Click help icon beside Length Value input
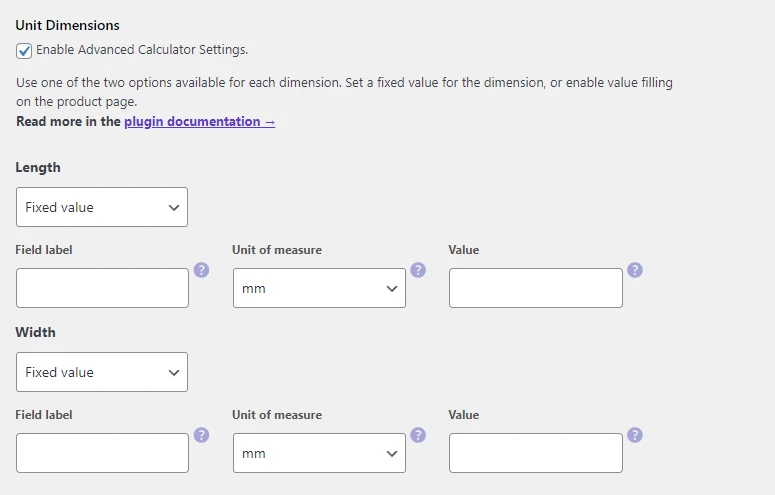 (635, 270)
